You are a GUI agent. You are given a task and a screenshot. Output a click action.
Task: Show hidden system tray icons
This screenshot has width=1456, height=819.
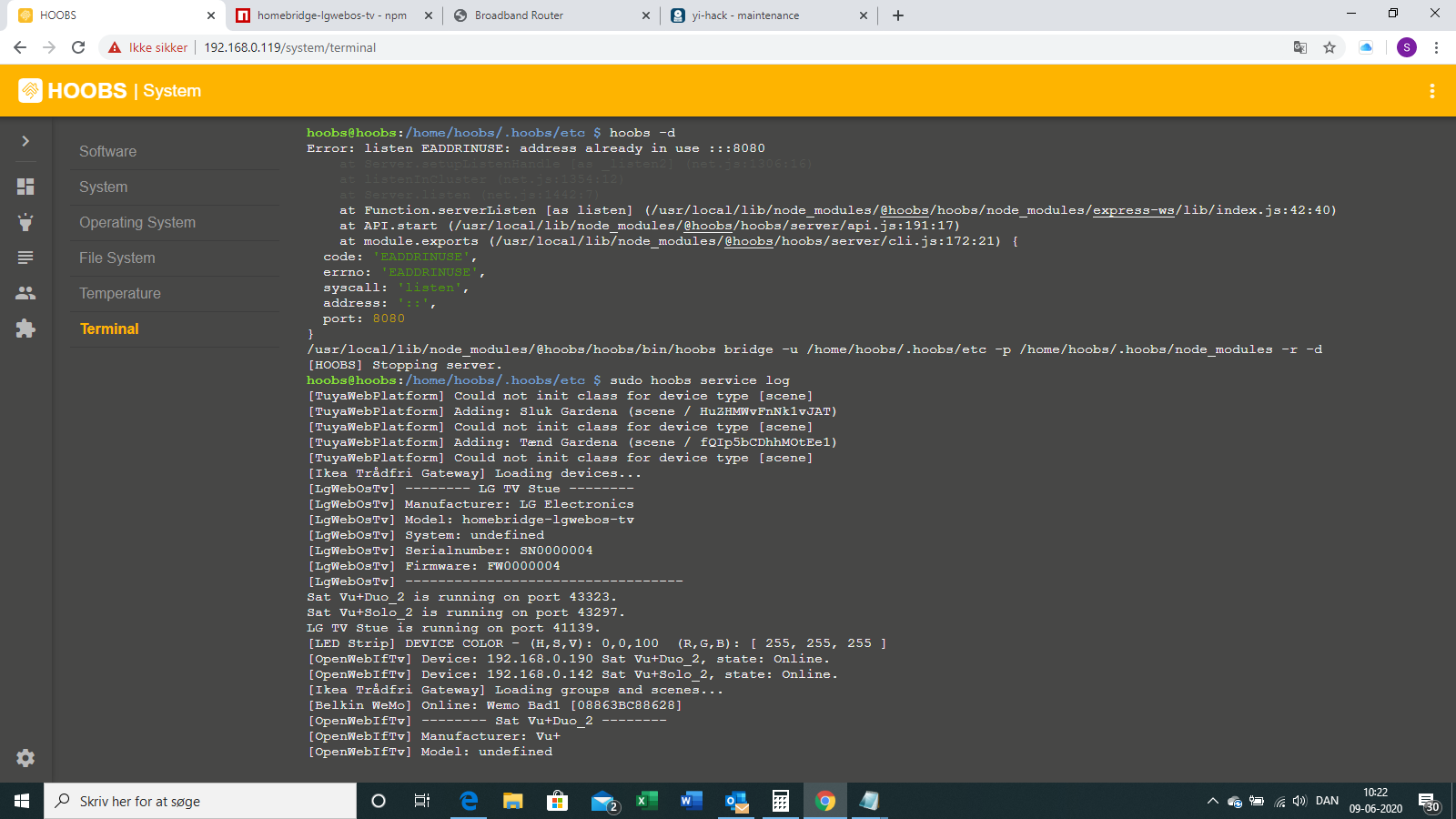pyautogui.click(x=1212, y=801)
